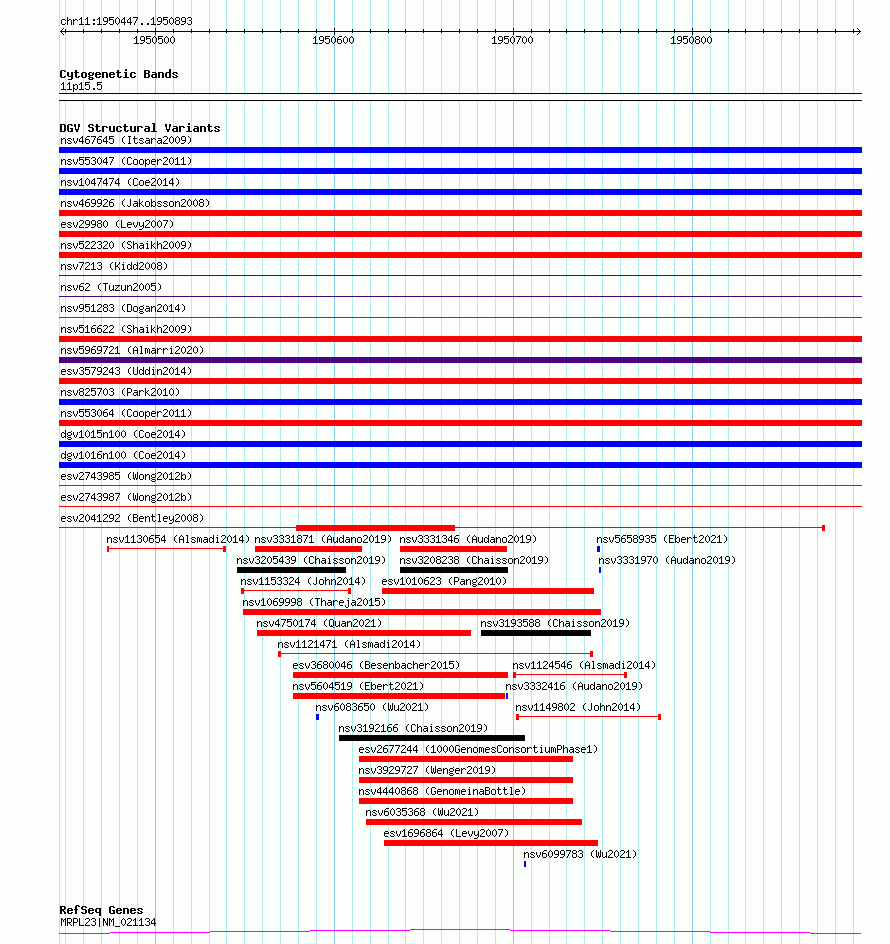Open the nsv62 (Tuzun2005) variant

click(x=111, y=287)
